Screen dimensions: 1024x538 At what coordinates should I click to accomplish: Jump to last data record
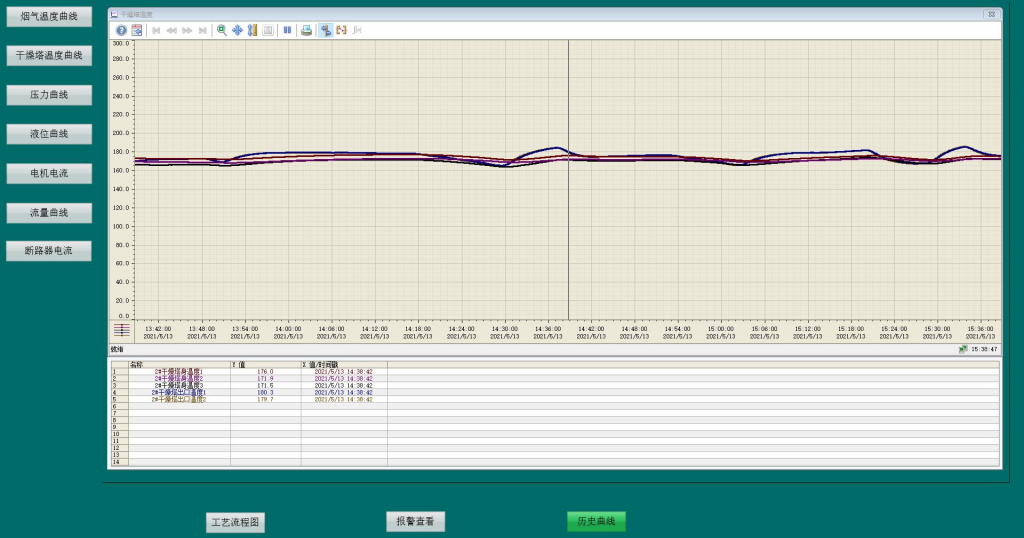pyautogui.click(x=203, y=30)
